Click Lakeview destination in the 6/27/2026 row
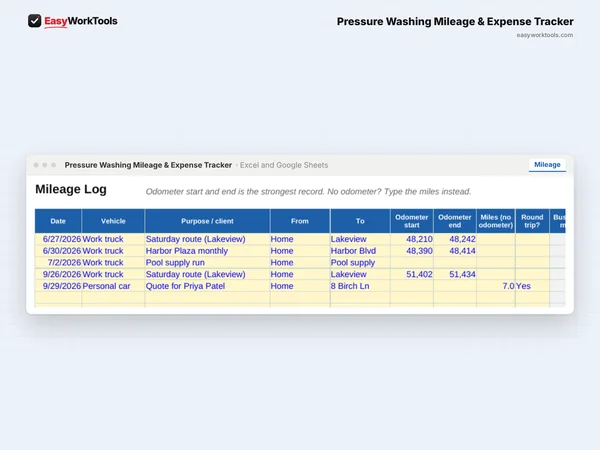 [360, 239]
